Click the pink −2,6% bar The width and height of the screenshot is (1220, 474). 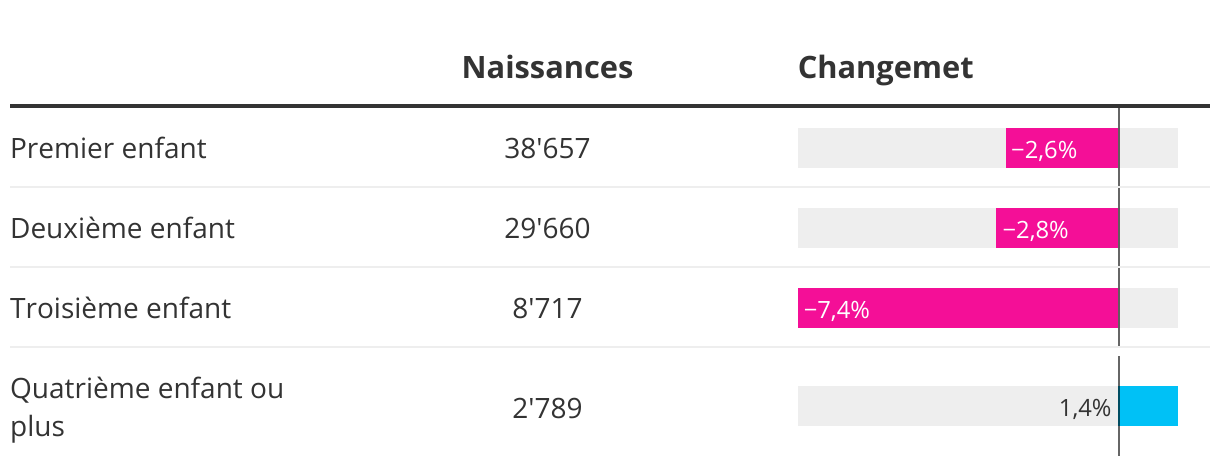(1061, 149)
